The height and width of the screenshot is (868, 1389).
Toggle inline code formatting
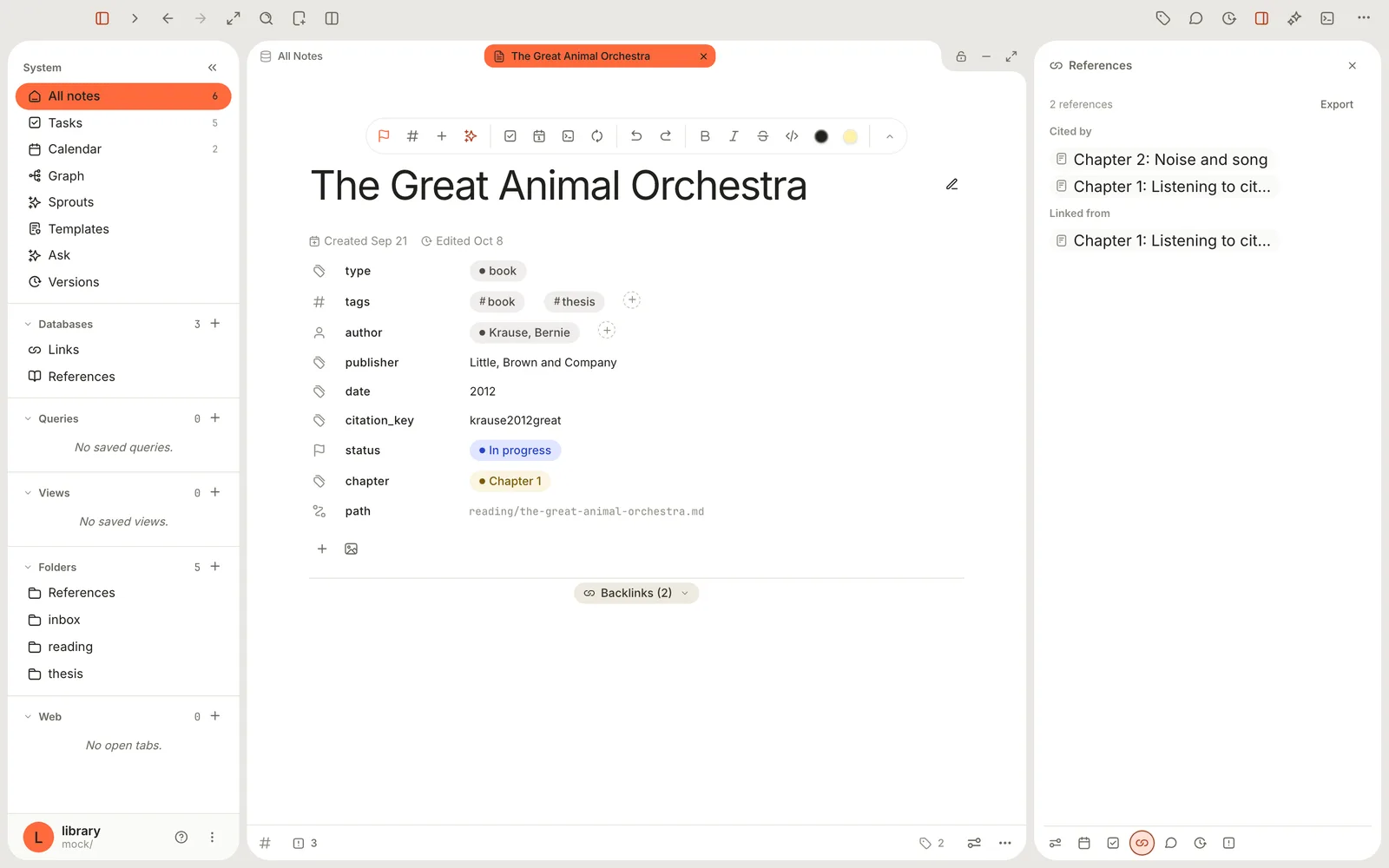[x=792, y=136]
